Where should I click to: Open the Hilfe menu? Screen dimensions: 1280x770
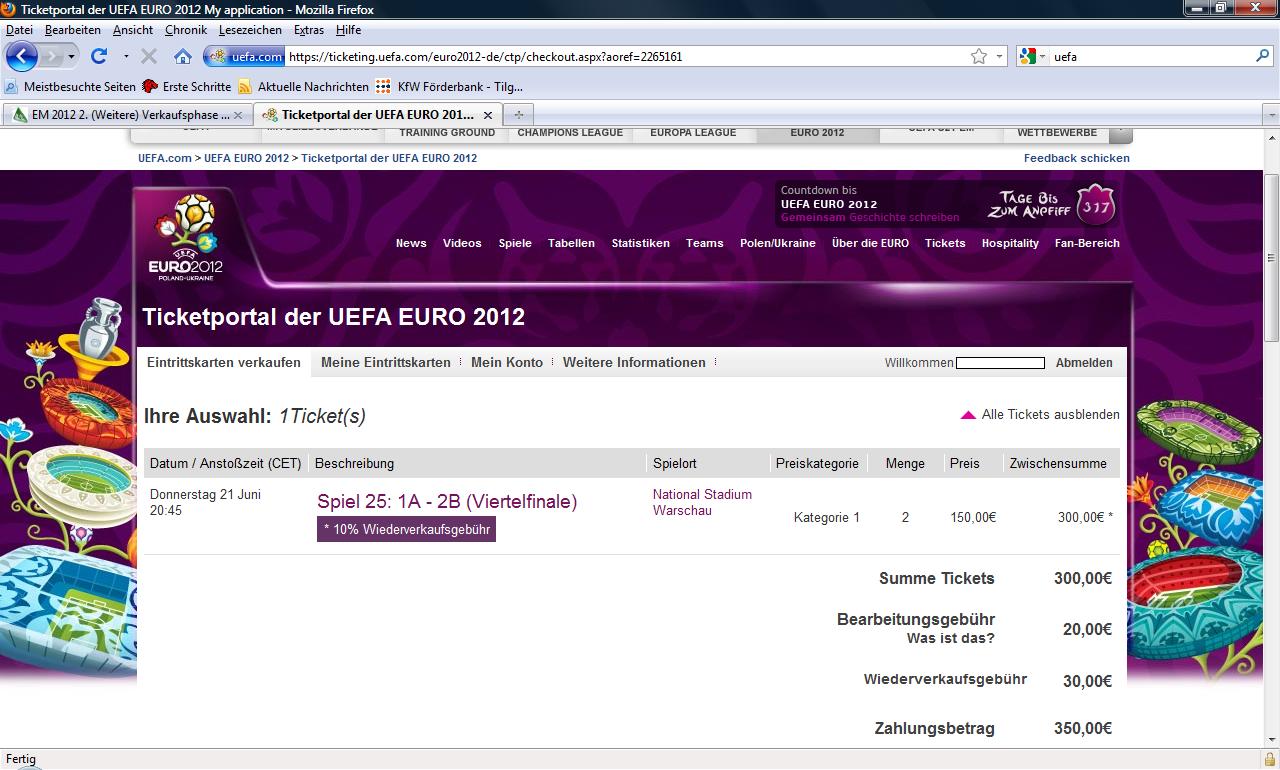pos(348,30)
